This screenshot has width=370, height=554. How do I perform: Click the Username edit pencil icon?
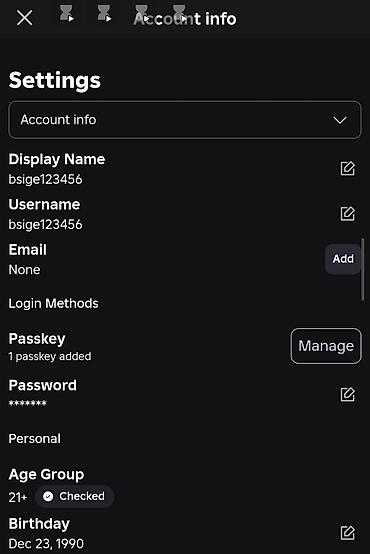tap(347, 214)
